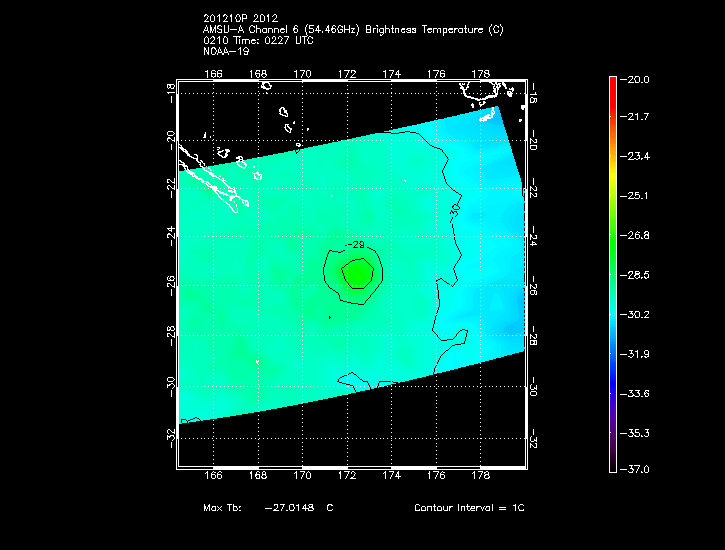Click the -30.2 colorbar label
725x550 pixels.
634,315
